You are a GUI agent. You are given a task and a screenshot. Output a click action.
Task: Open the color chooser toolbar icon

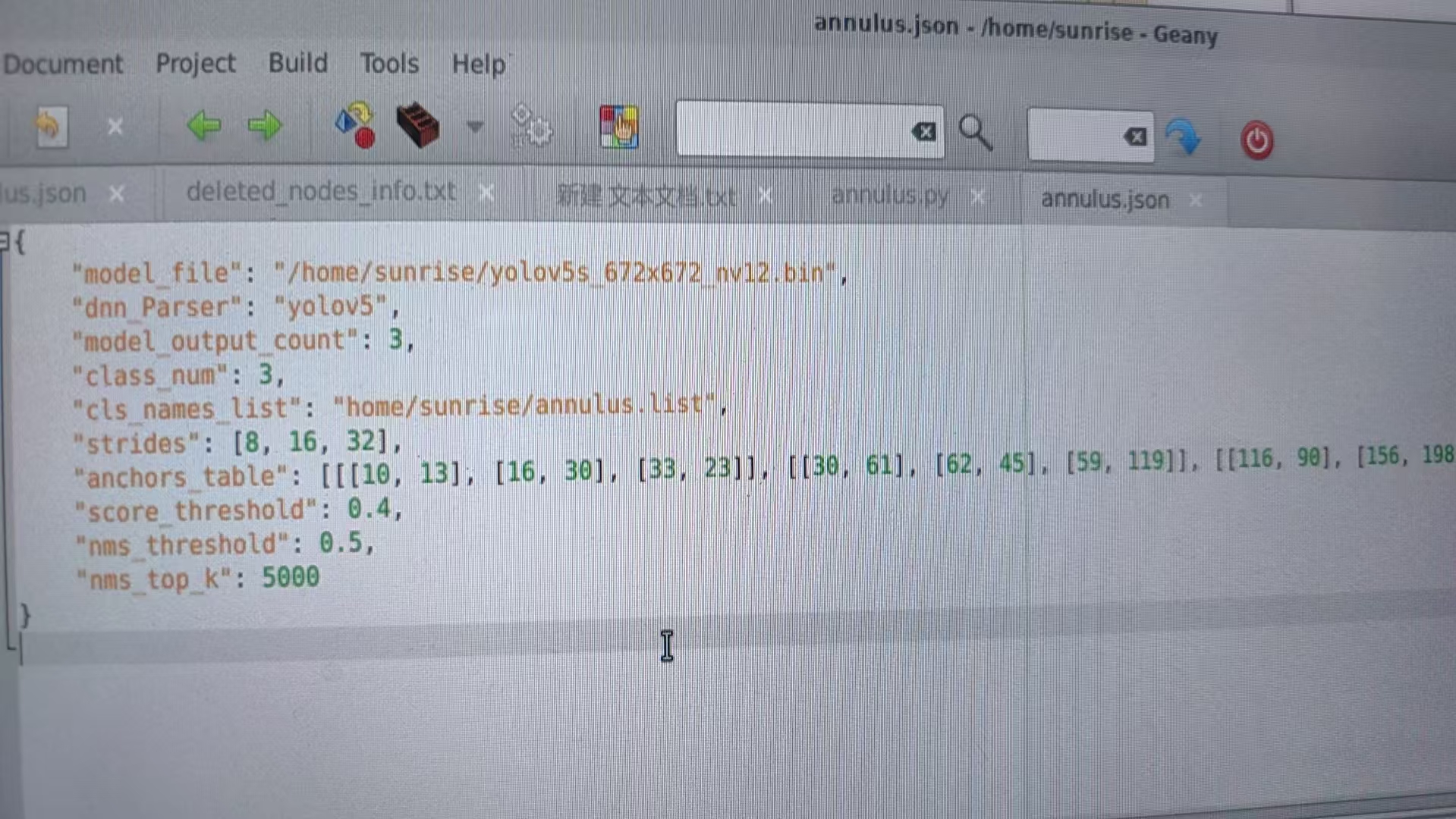[x=618, y=127]
